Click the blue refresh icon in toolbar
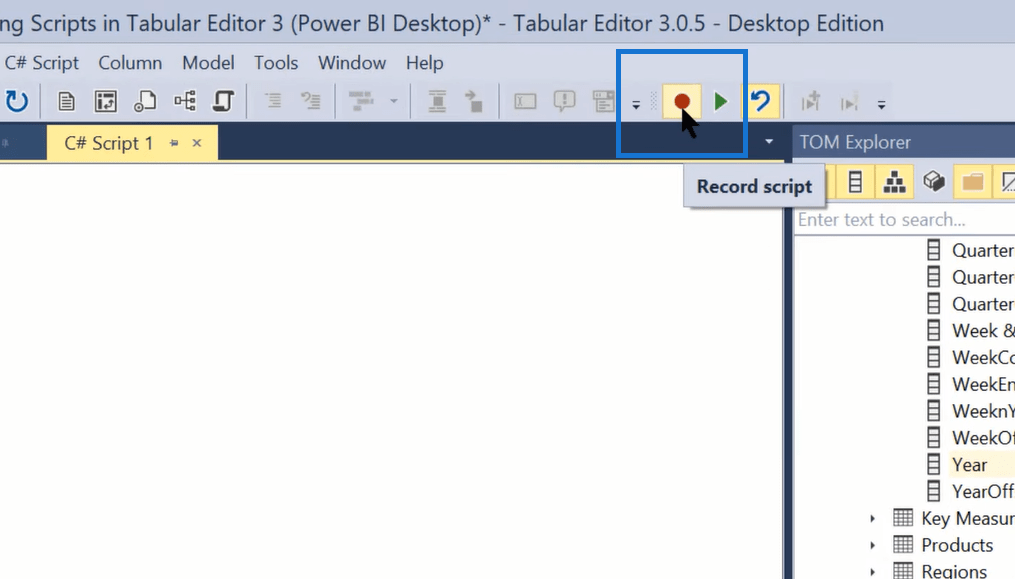Image resolution: width=1015 pixels, height=579 pixels. pyautogui.click(x=17, y=102)
